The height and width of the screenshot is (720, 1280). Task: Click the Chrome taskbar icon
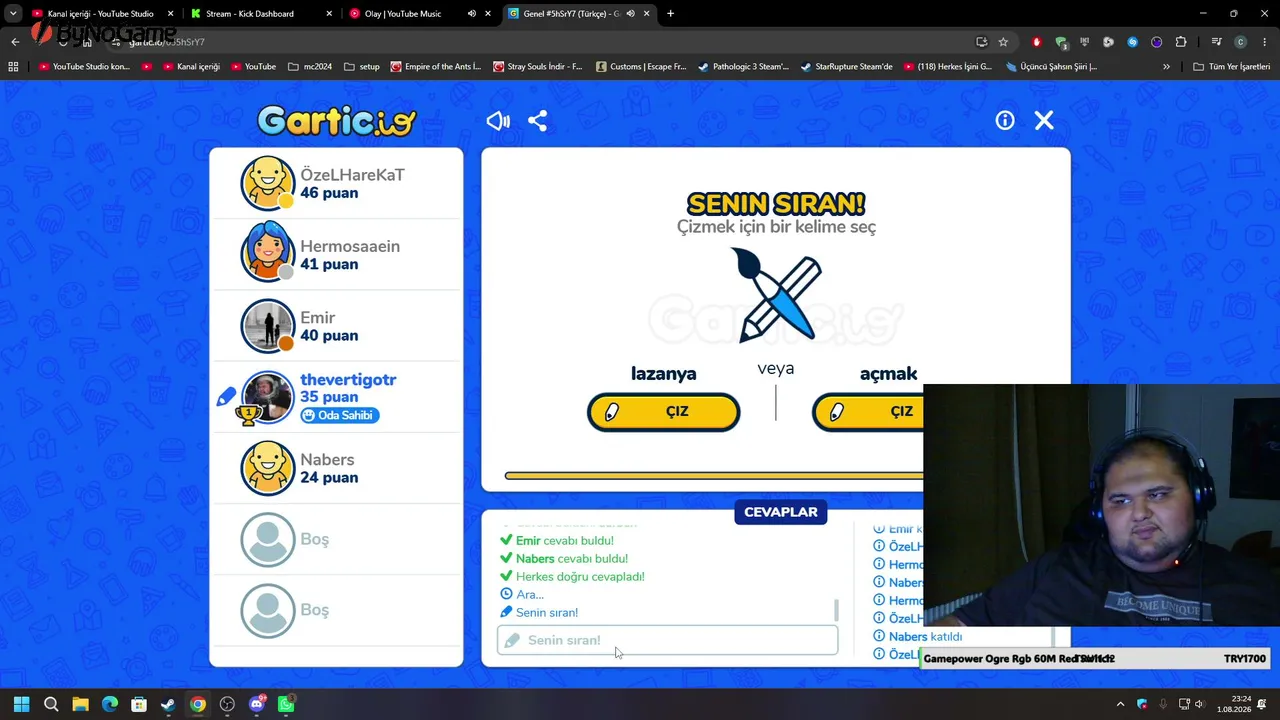[x=198, y=704]
